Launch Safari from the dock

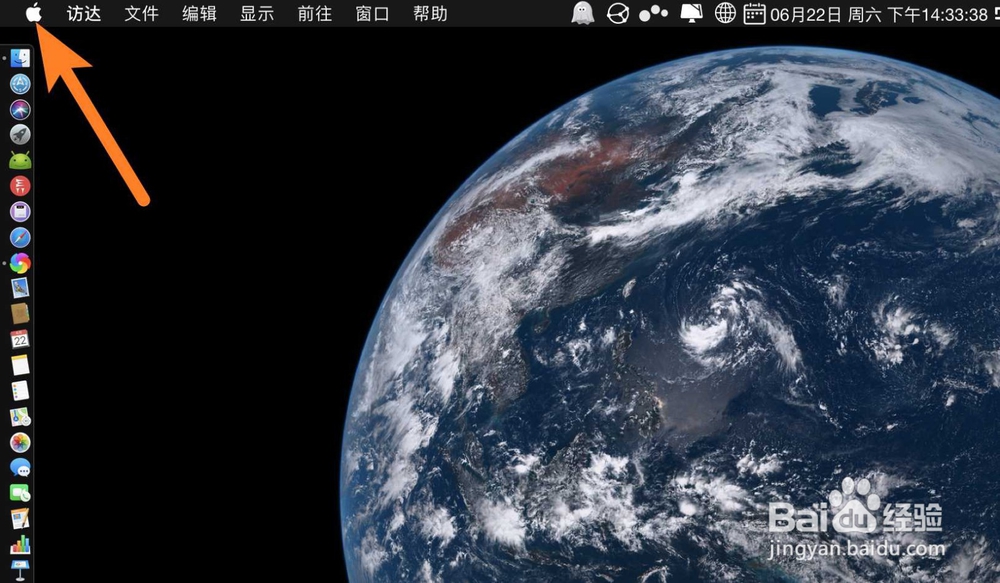click(20, 237)
